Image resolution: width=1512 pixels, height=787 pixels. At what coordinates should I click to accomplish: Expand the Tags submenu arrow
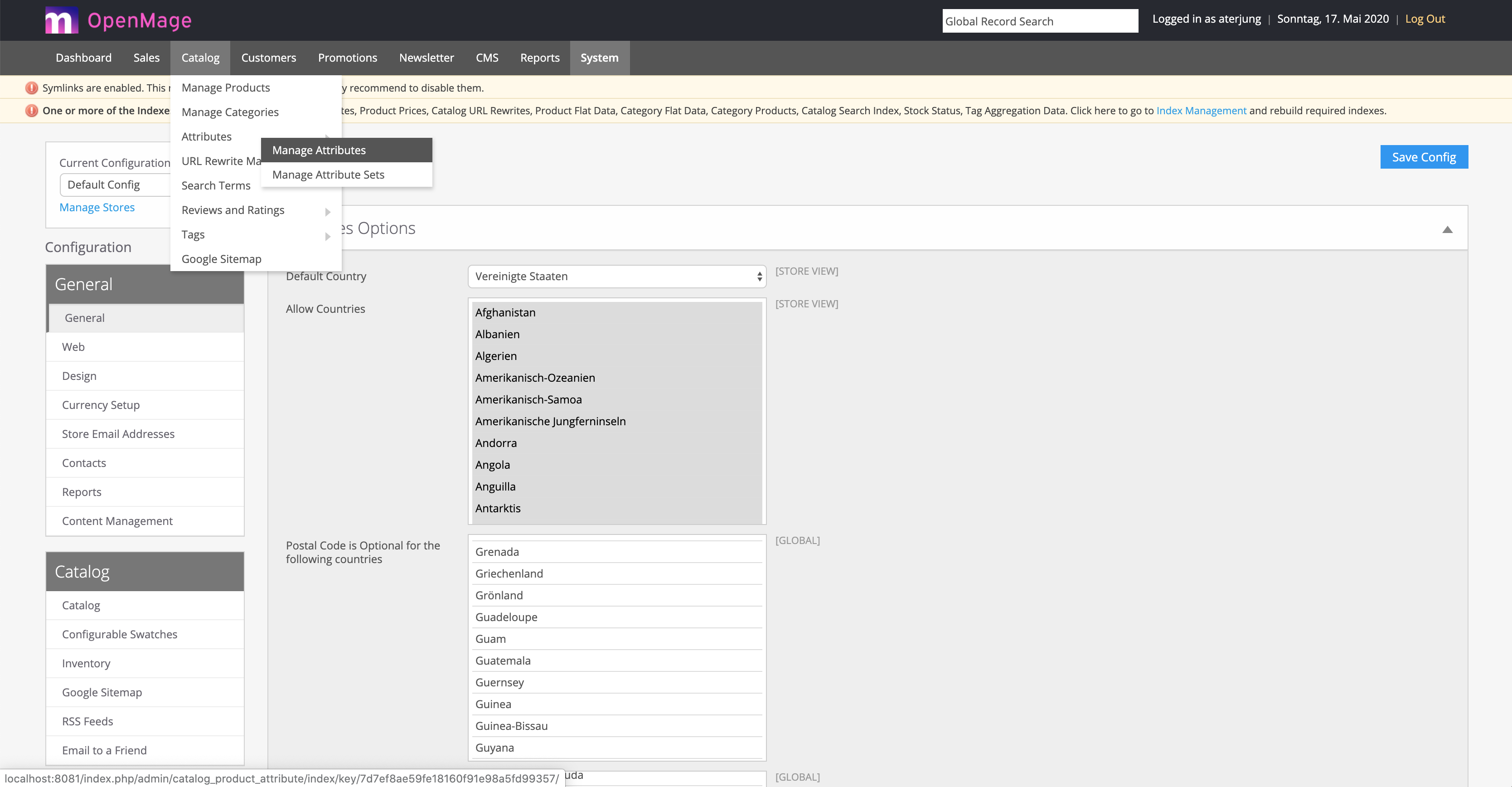point(328,236)
